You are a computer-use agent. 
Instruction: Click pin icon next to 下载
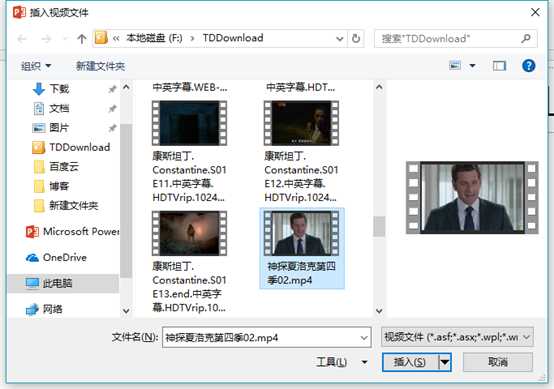click(112, 89)
